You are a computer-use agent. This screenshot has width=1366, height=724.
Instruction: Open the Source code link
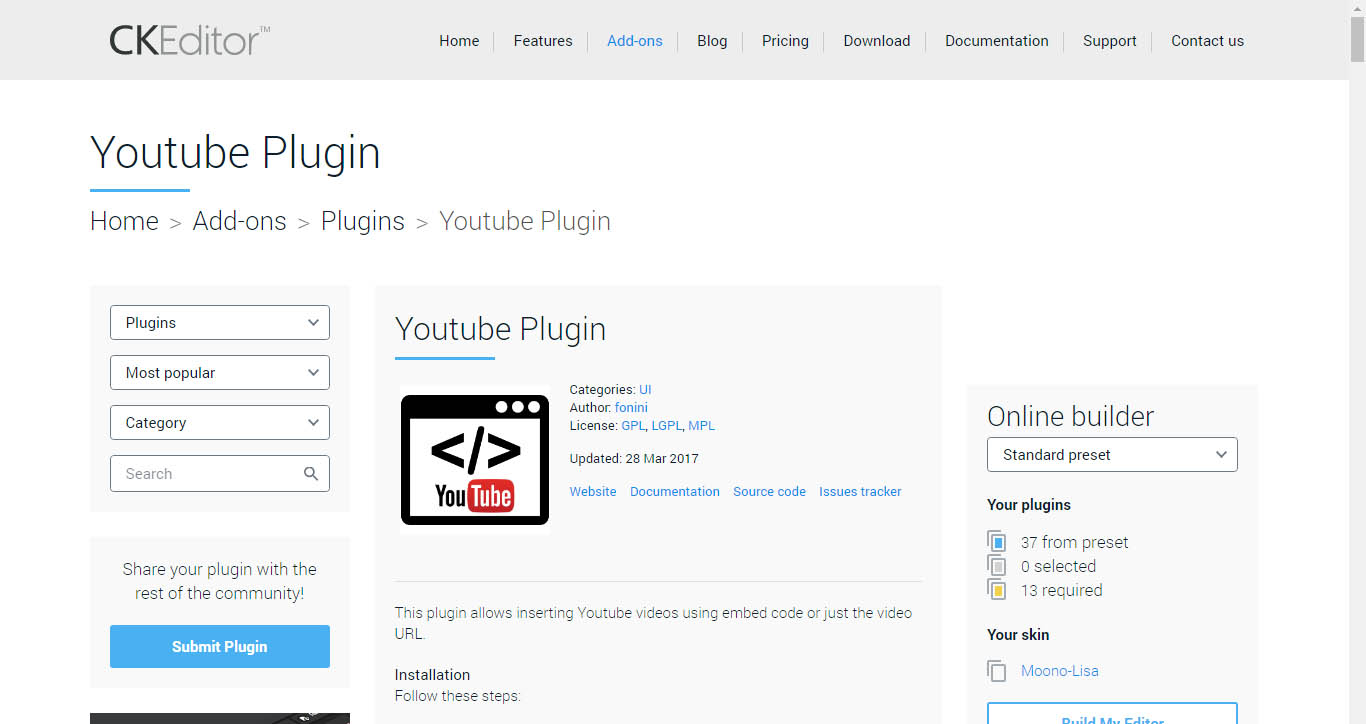(x=769, y=492)
